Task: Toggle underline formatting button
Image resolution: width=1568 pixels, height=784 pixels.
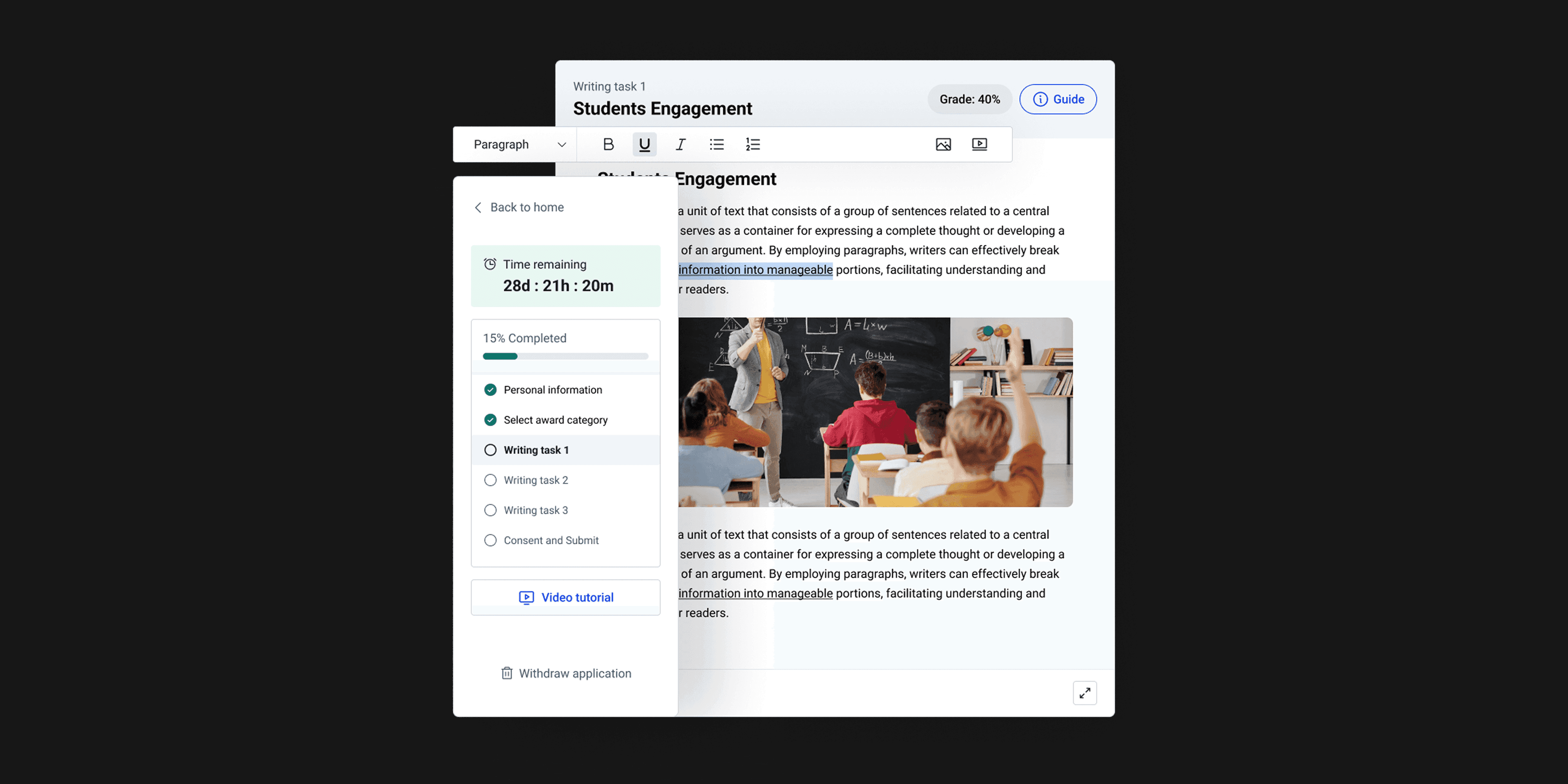Action: (x=644, y=144)
